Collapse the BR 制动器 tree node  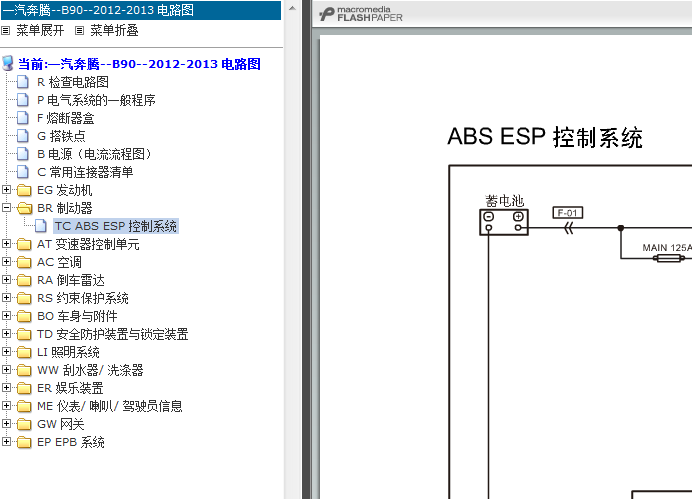click(6, 207)
